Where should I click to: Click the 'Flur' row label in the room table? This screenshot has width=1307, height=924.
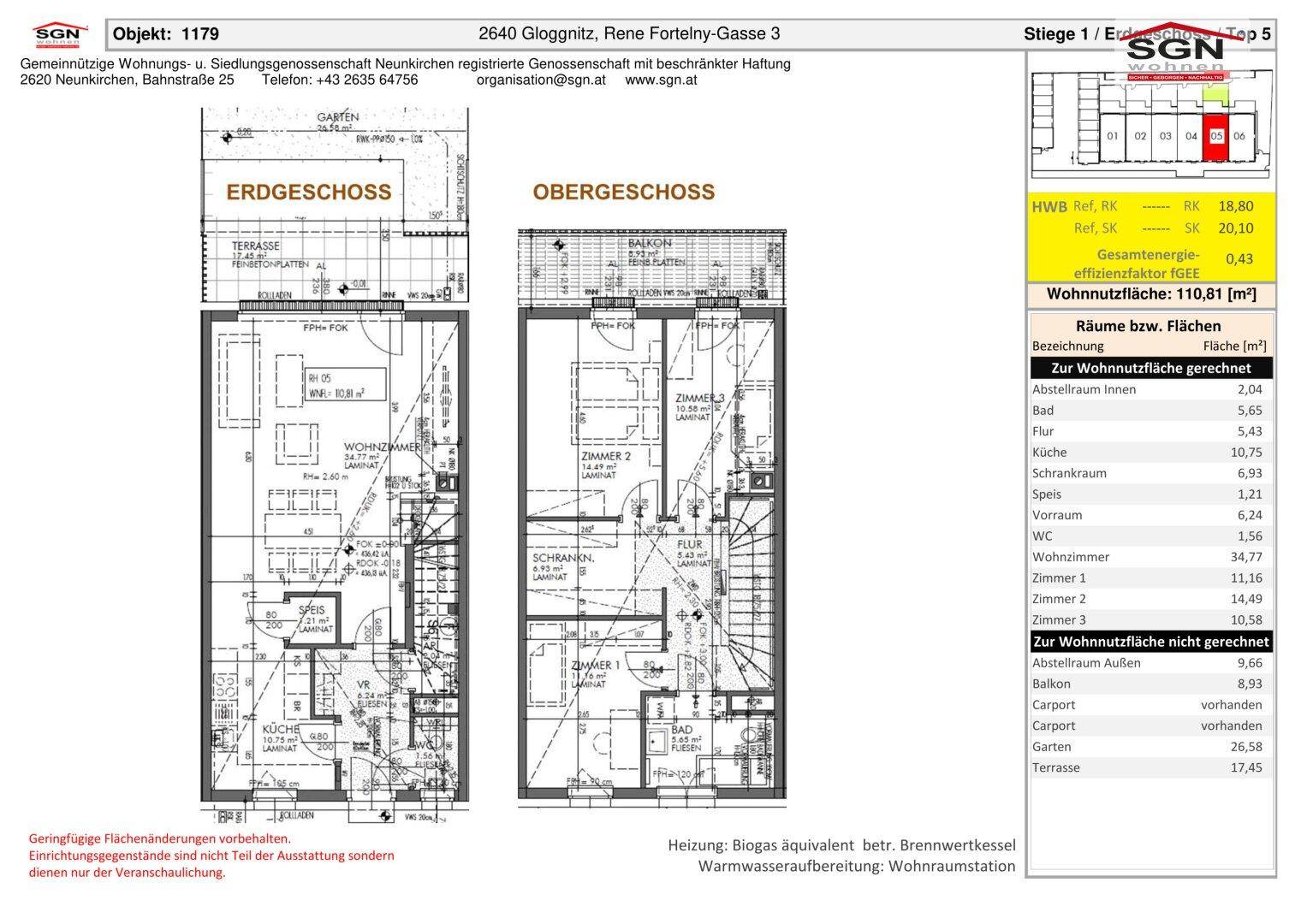(1043, 431)
